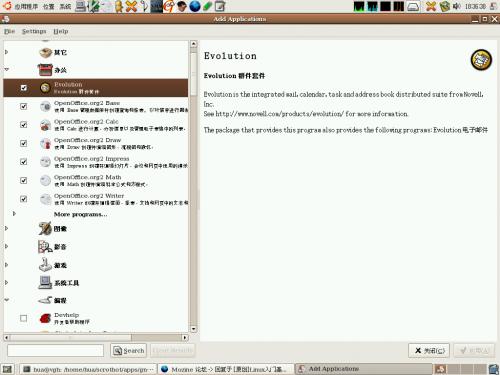Click the large Evolution icon in the description pane

coord(481,60)
